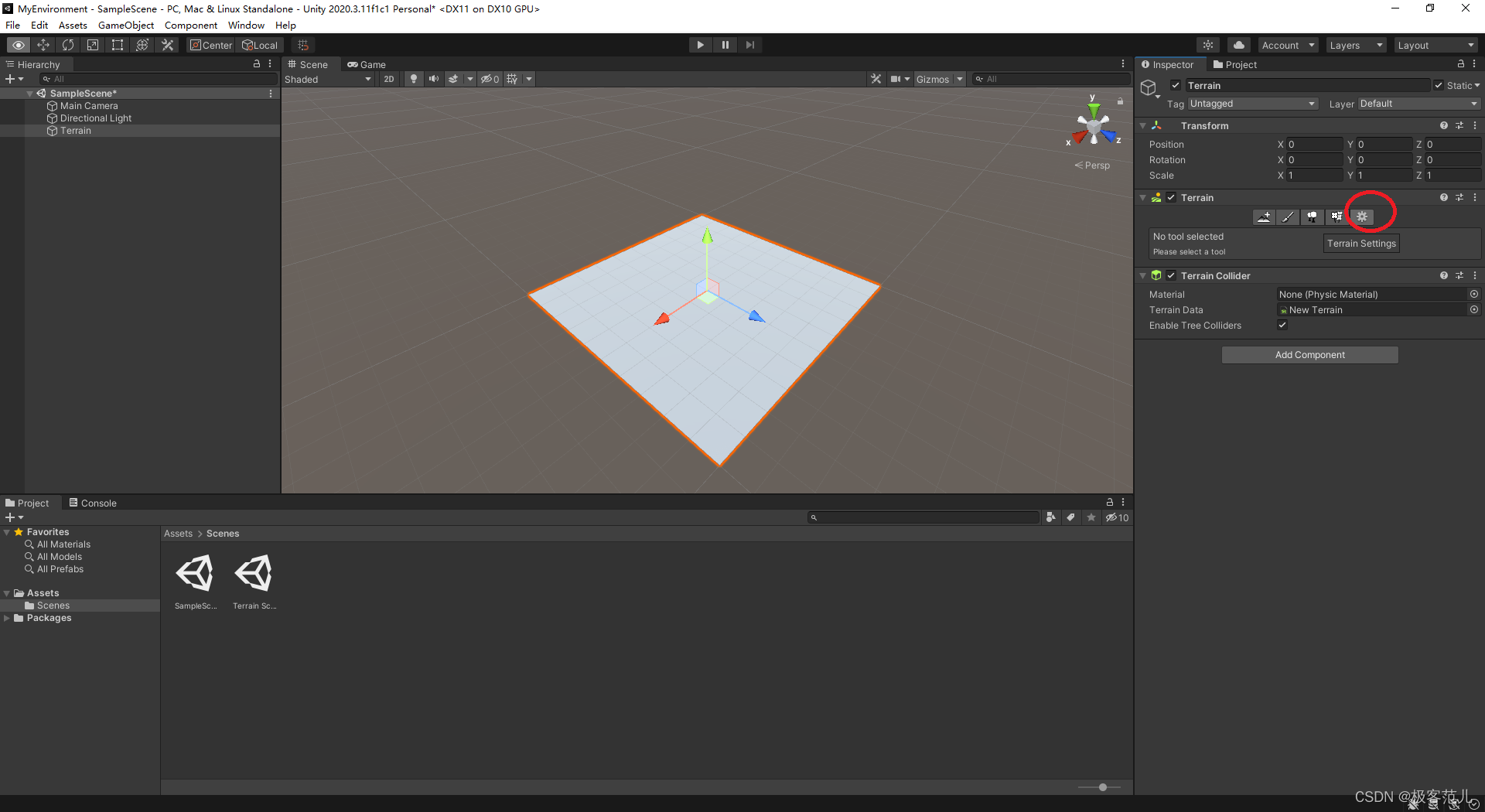Viewport: 1485px width, 812px height.
Task: Open scene camera settings icon
Action: coord(895,79)
